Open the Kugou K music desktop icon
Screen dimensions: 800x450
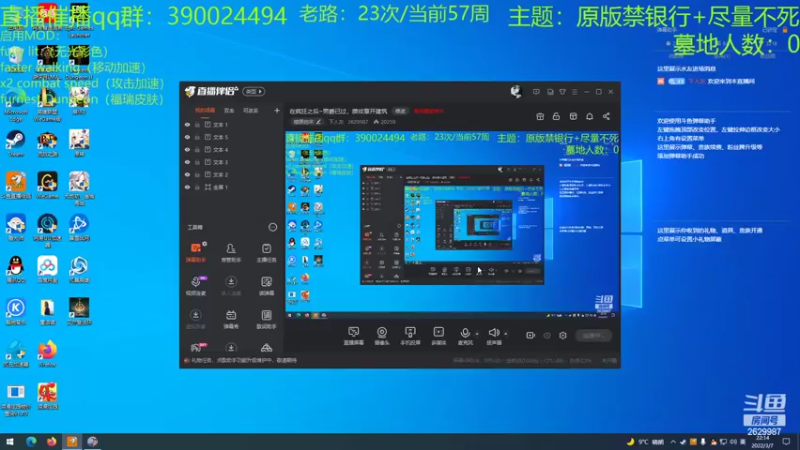coord(16,311)
